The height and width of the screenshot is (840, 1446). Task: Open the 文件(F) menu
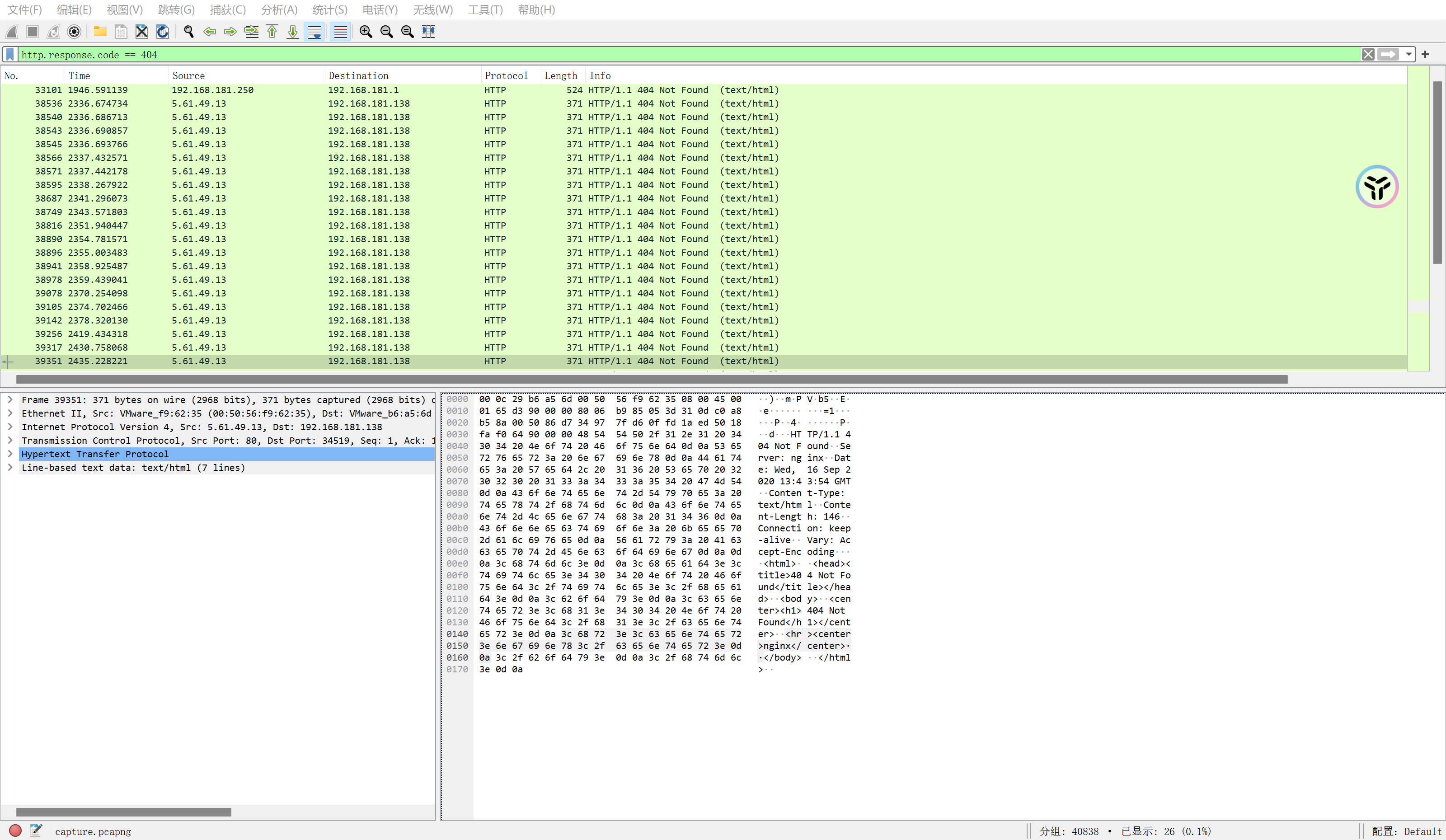click(x=25, y=10)
